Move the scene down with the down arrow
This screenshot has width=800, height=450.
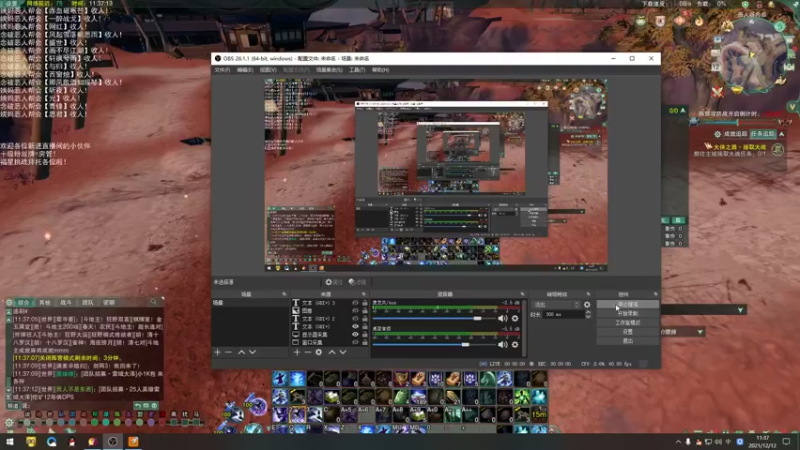pos(252,352)
